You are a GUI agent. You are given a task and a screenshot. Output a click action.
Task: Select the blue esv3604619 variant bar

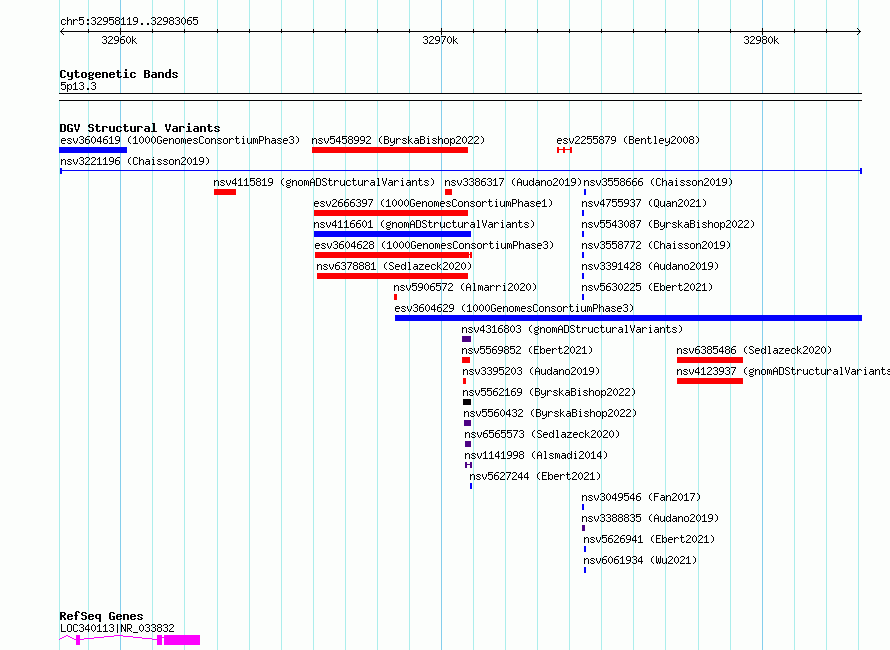pyautogui.click(x=93, y=150)
